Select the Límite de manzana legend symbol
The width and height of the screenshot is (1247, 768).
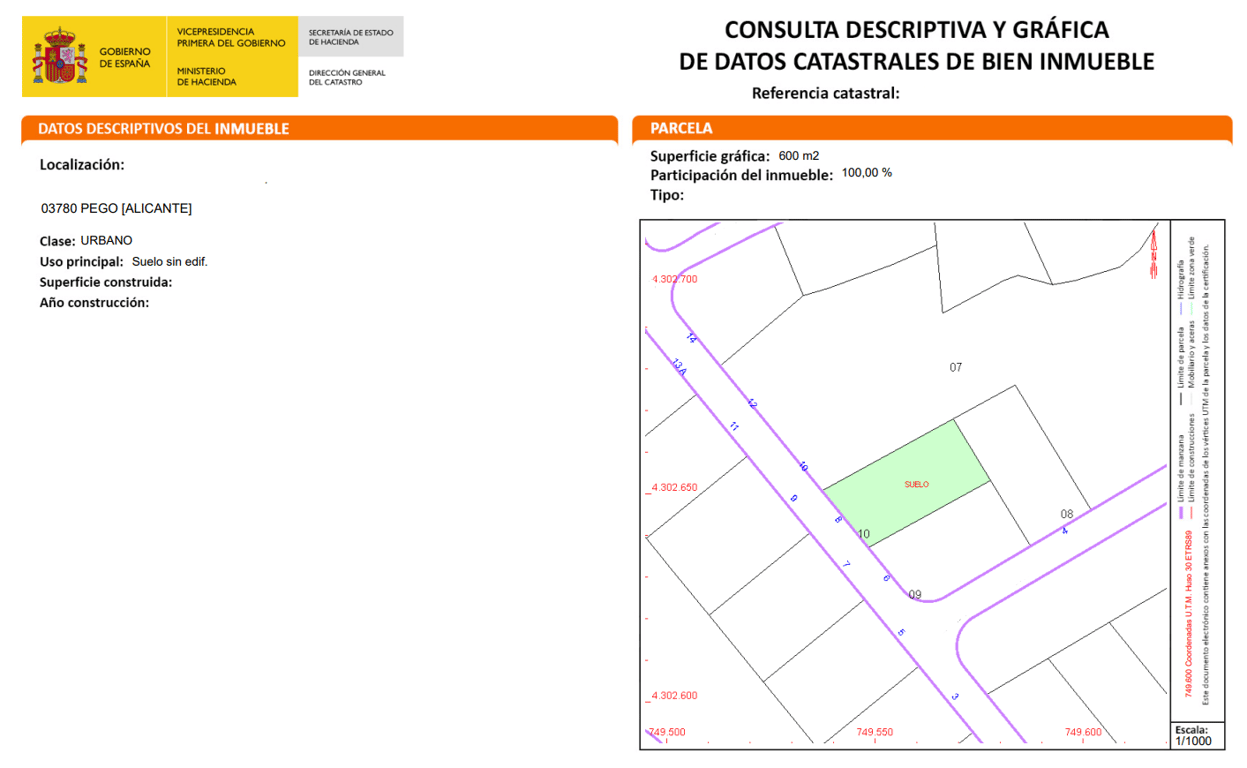1180,511
